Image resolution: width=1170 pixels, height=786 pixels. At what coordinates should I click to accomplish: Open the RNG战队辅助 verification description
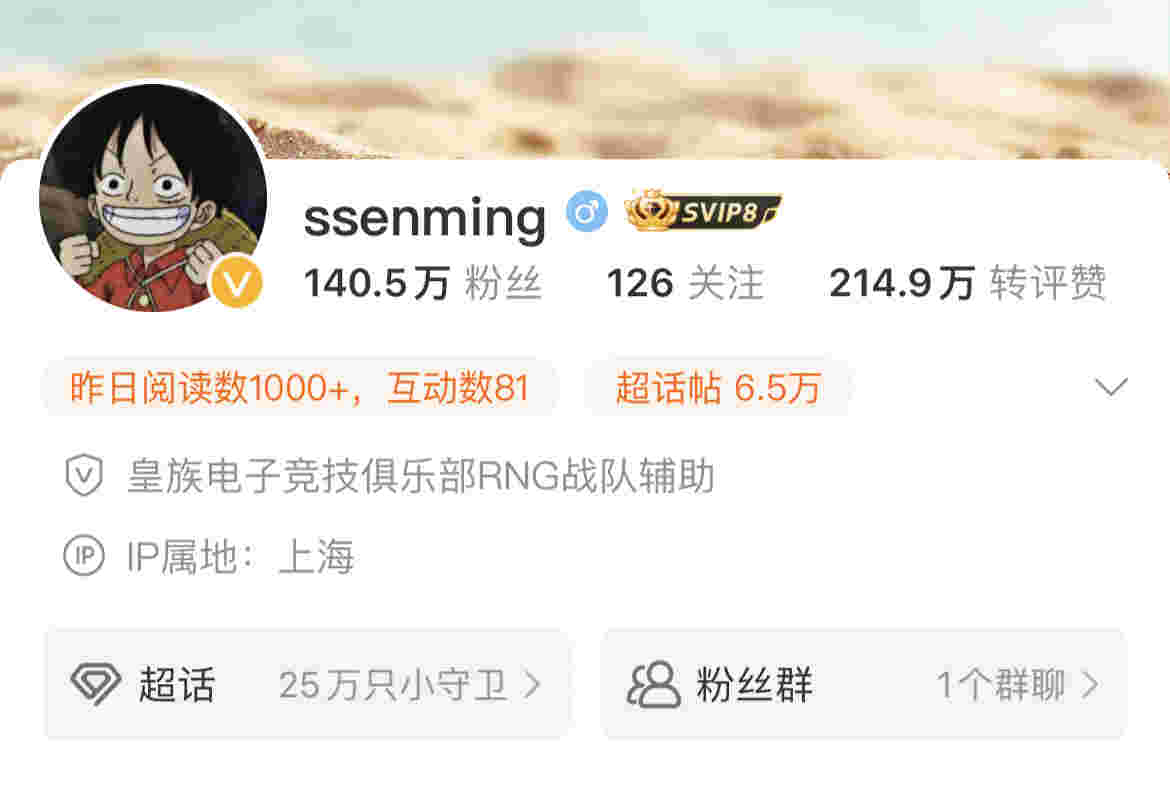421,475
